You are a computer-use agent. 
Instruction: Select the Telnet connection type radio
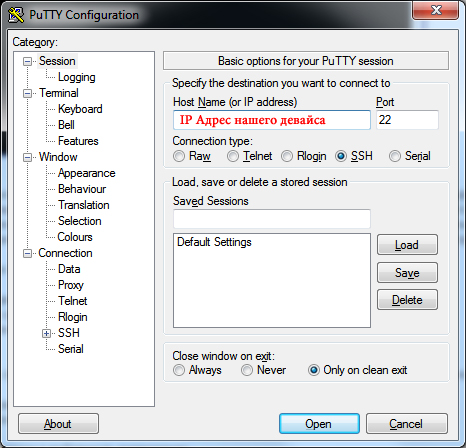tap(233, 156)
